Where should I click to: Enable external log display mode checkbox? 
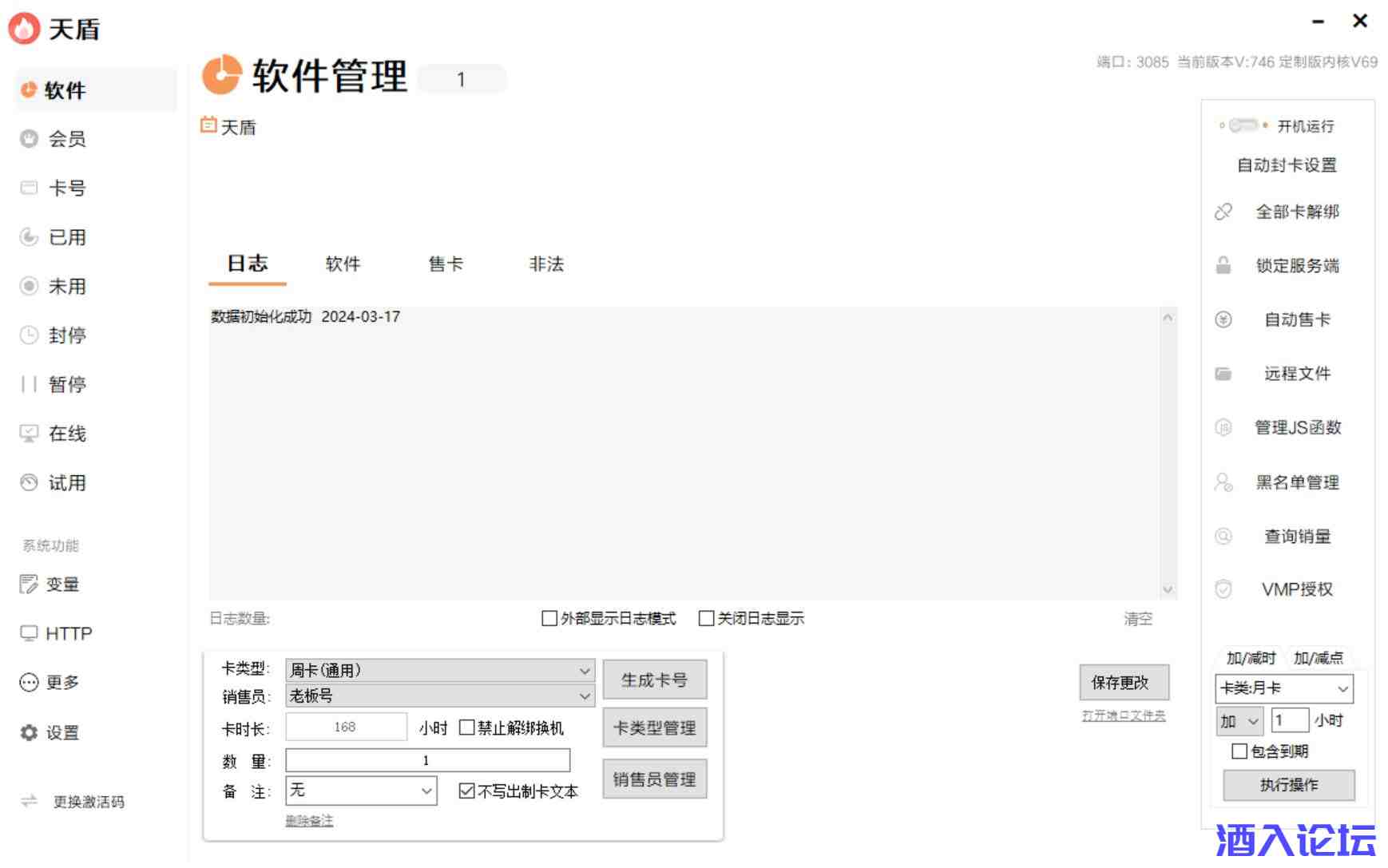point(549,618)
